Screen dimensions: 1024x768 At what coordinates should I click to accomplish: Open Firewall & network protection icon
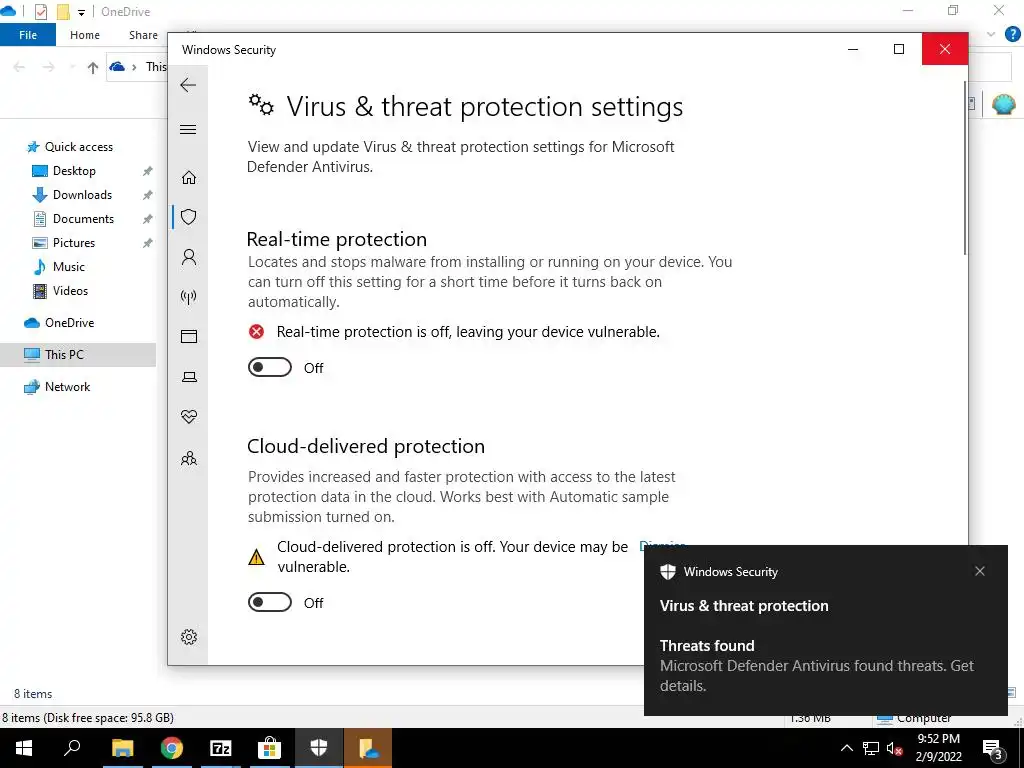pyautogui.click(x=189, y=297)
